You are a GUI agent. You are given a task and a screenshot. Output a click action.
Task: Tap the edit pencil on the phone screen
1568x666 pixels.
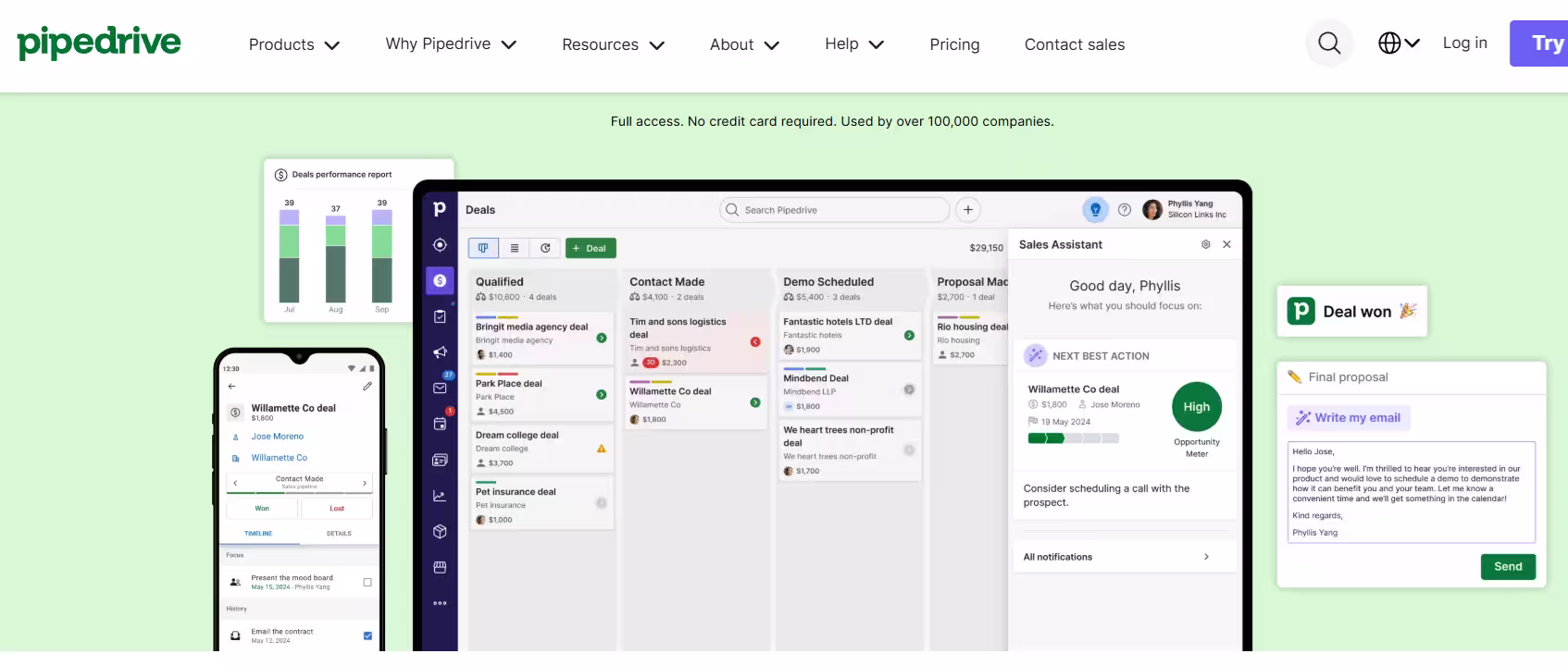[367, 387]
